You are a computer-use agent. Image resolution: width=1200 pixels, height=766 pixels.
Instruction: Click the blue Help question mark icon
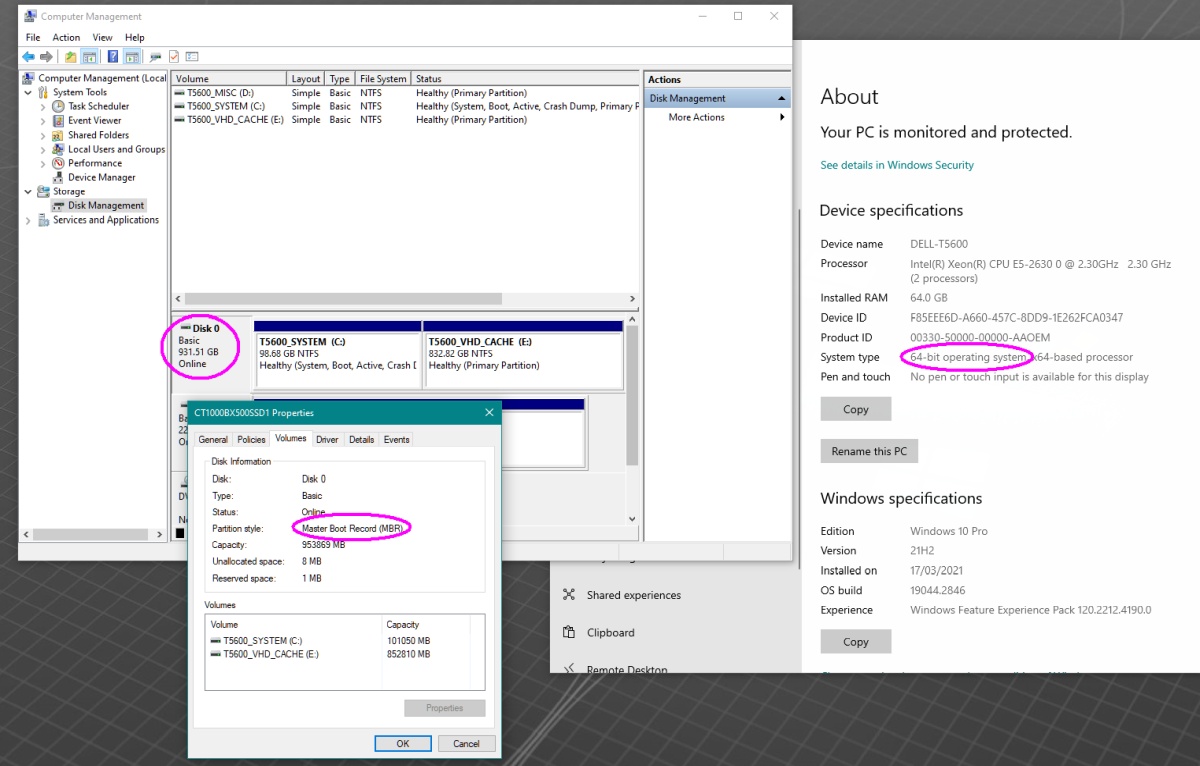pos(113,57)
